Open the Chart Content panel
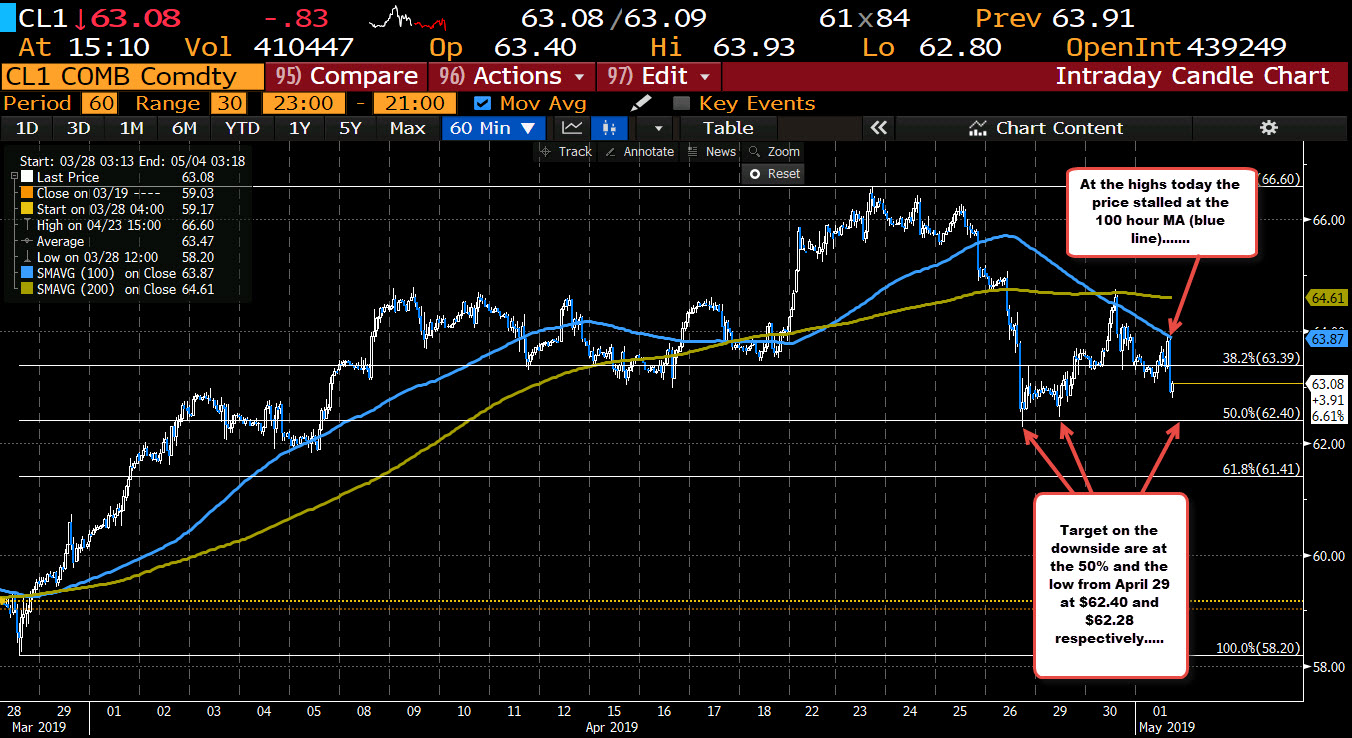The width and height of the screenshot is (1352, 738). point(1046,128)
